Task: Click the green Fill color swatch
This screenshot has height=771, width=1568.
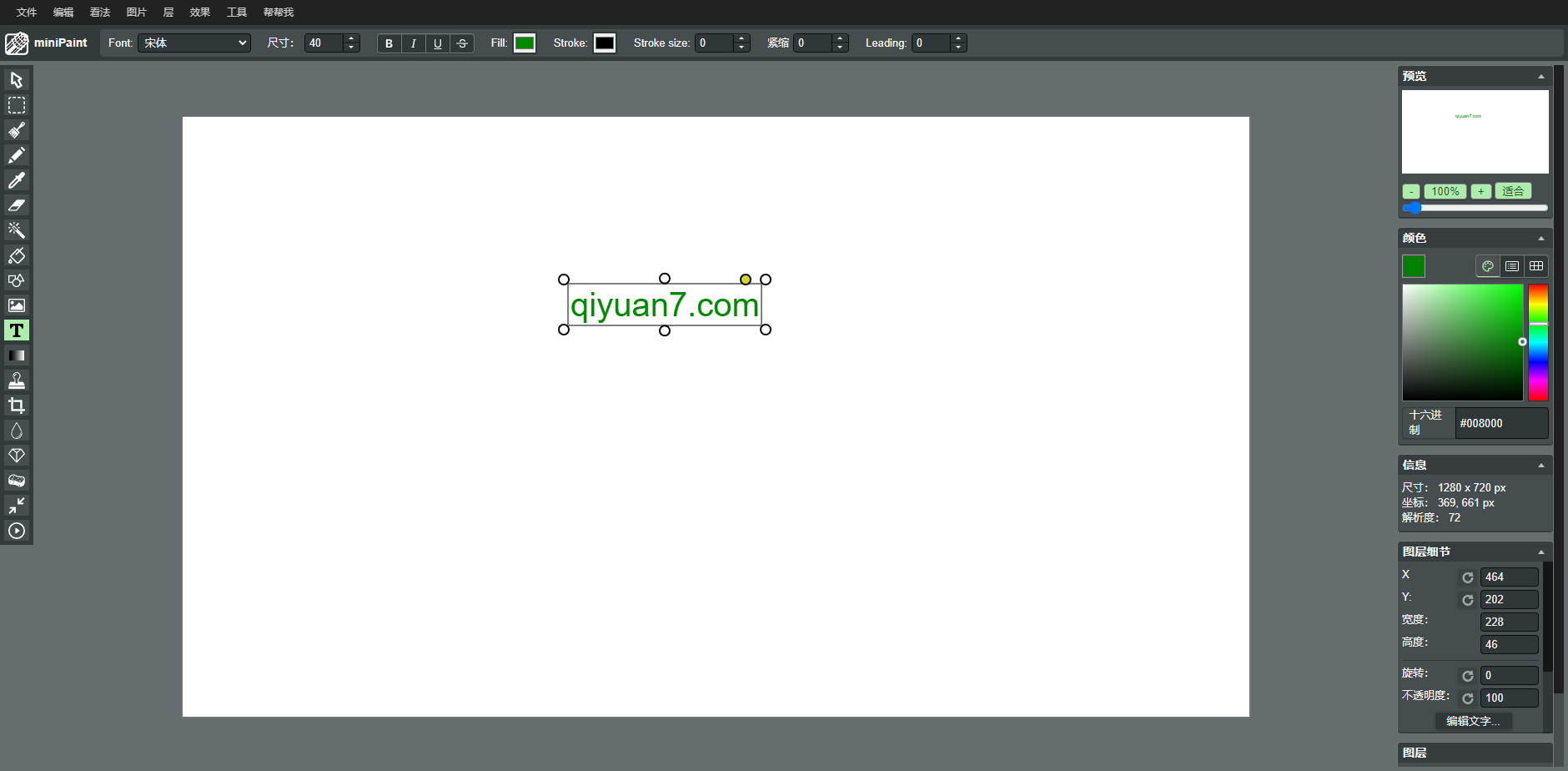Action: (525, 43)
